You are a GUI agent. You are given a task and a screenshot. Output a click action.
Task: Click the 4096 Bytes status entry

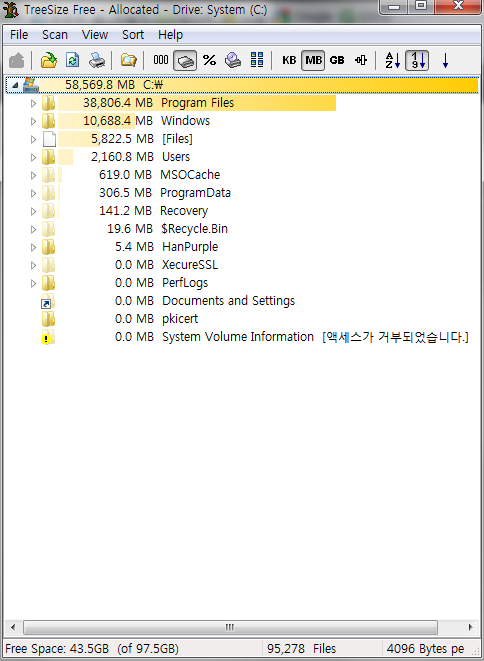click(x=425, y=648)
